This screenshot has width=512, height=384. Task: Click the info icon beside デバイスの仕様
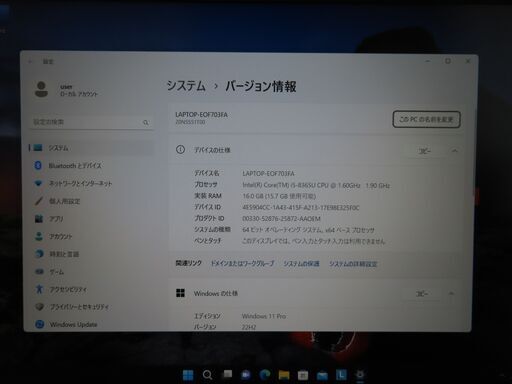(x=180, y=150)
